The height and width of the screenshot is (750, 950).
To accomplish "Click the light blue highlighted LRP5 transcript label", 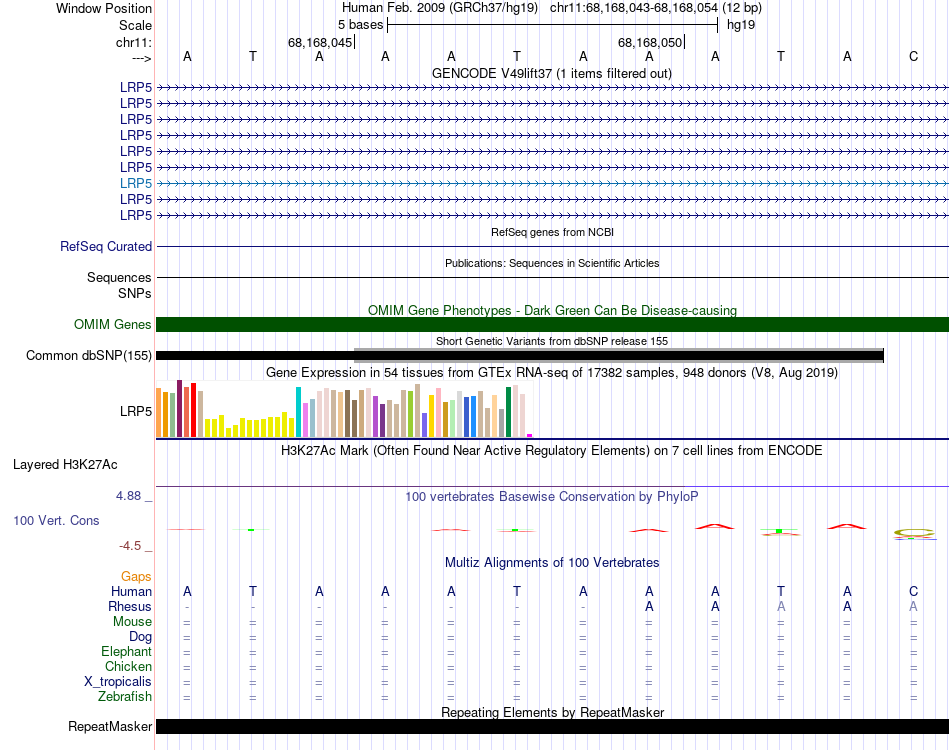I will 136,183.
